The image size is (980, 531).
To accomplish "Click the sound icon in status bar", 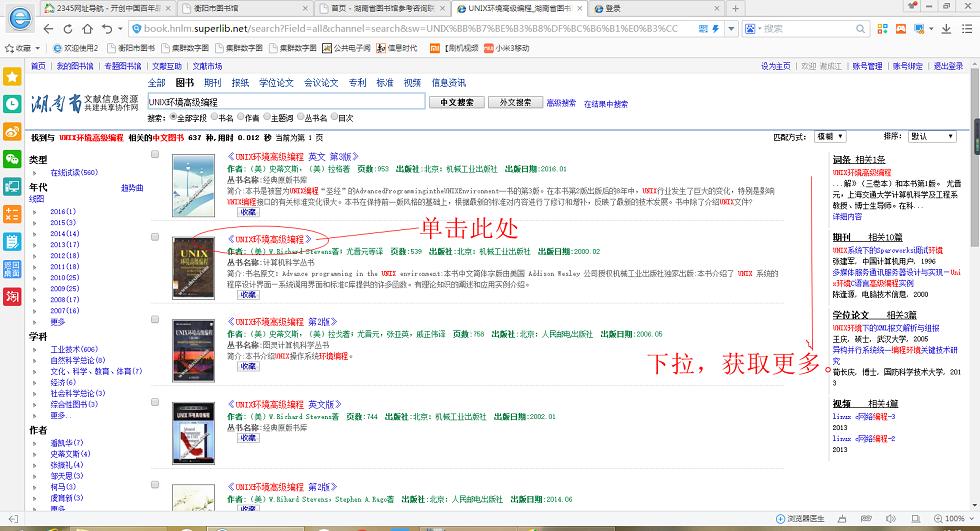I will pos(891,519).
